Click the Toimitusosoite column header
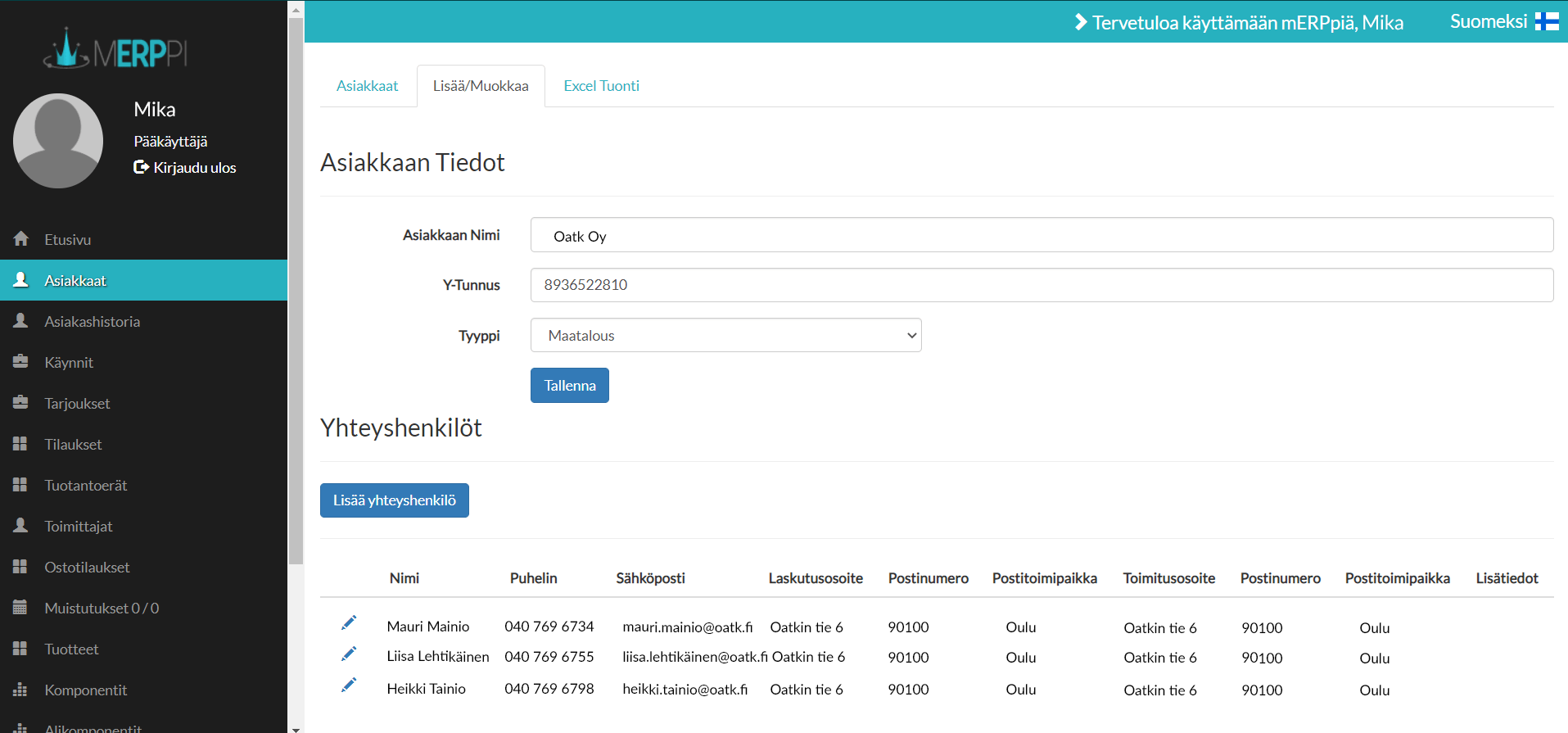This screenshot has width=1568, height=733. tap(1169, 578)
